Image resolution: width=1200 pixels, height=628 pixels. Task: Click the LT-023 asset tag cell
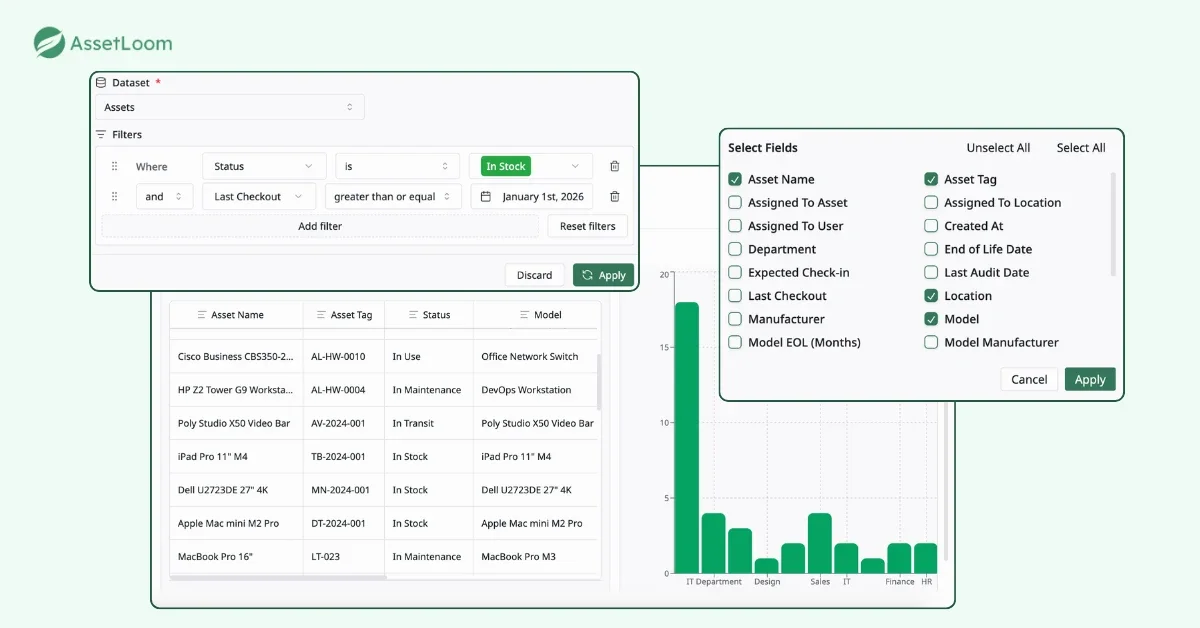(343, 557)
